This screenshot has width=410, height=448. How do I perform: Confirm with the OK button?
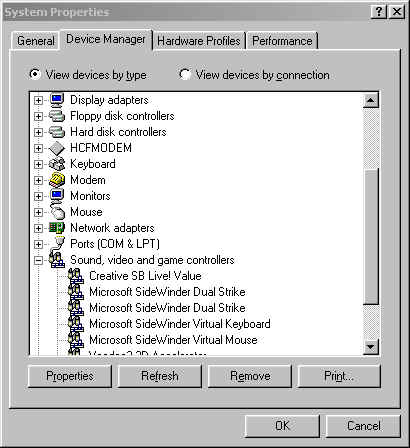point(282,426)
